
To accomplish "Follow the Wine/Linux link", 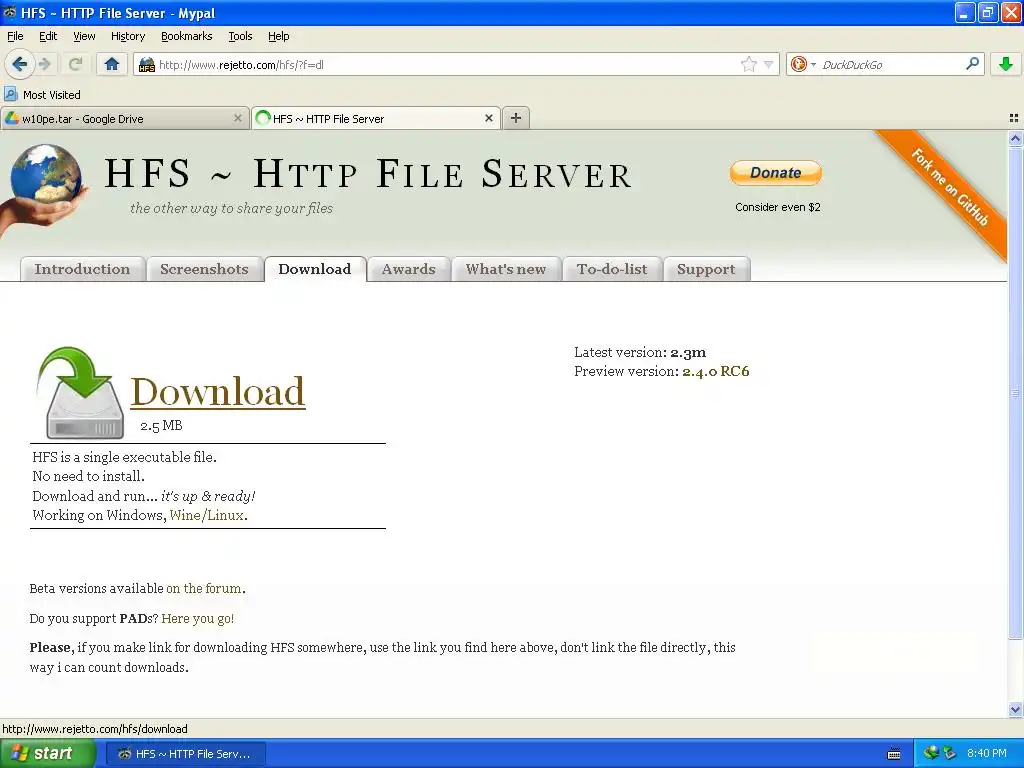I will [x=206, y=515].
